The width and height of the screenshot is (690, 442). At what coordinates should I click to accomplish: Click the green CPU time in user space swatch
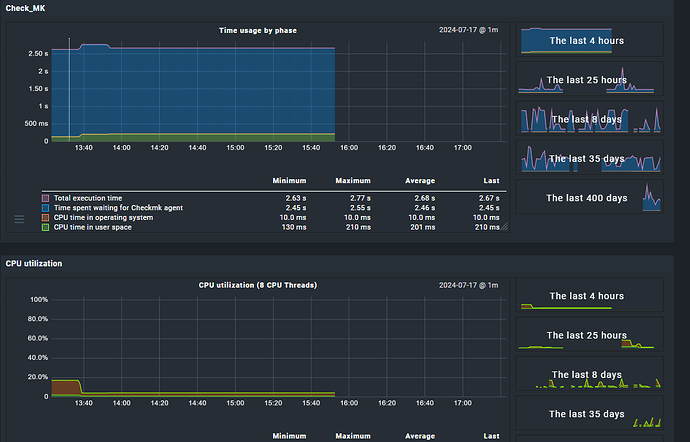pos(46,227)
